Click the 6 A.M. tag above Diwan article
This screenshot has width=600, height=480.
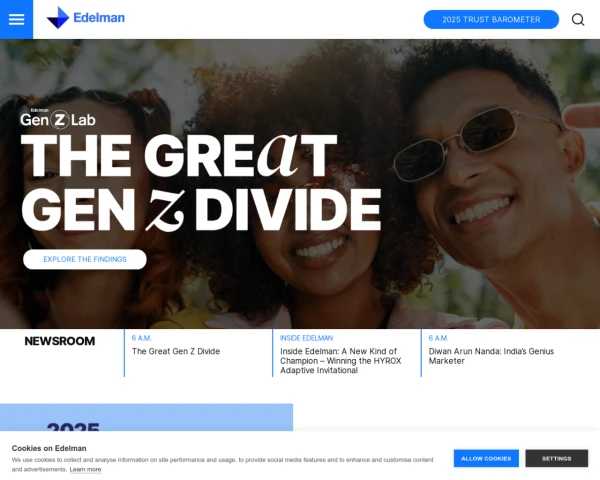click(438, 338)
